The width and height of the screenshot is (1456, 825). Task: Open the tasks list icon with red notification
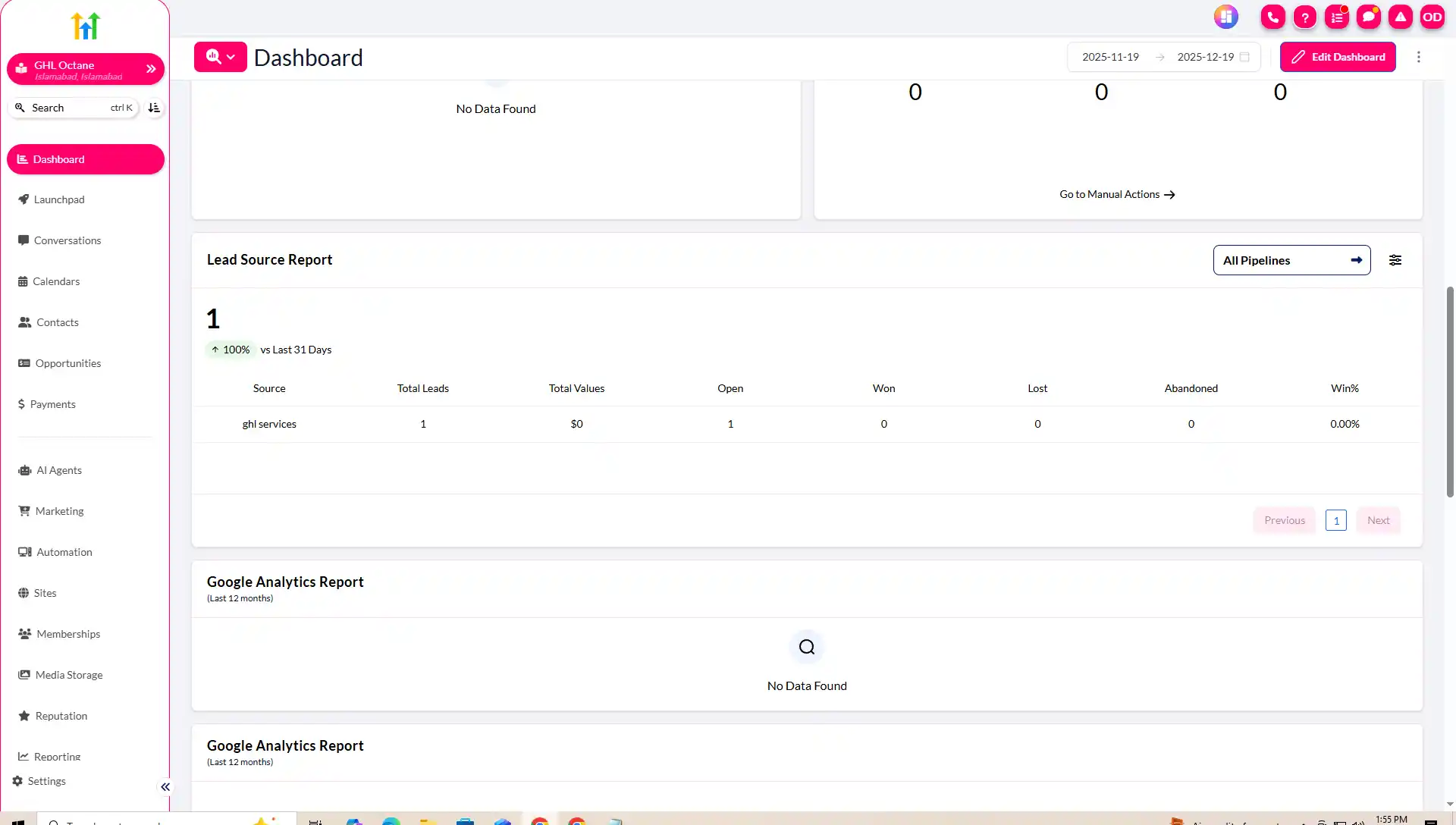[x=1337, y=16]
